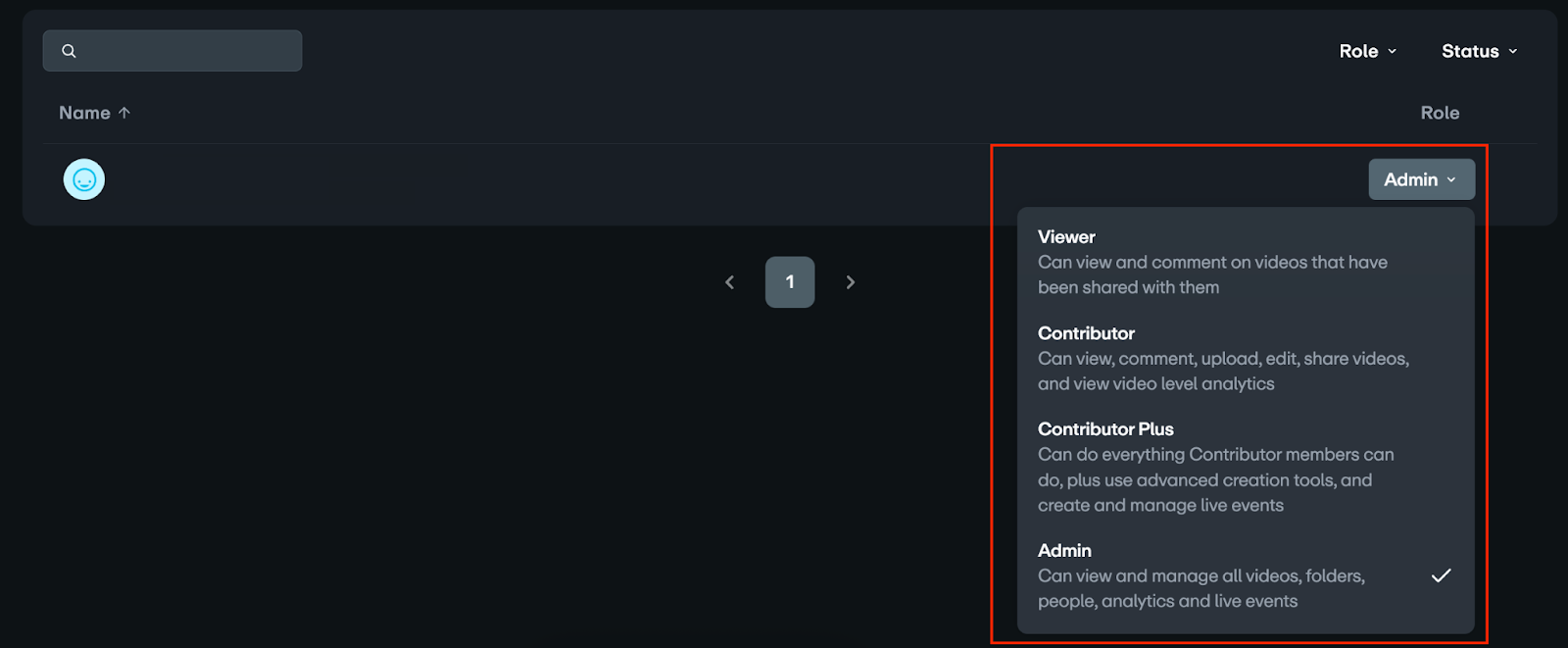Image resolution: width=1568 pixels, height=648 pixels.
Task: Go to the next page arrow
Action: (x=850, y=282)
